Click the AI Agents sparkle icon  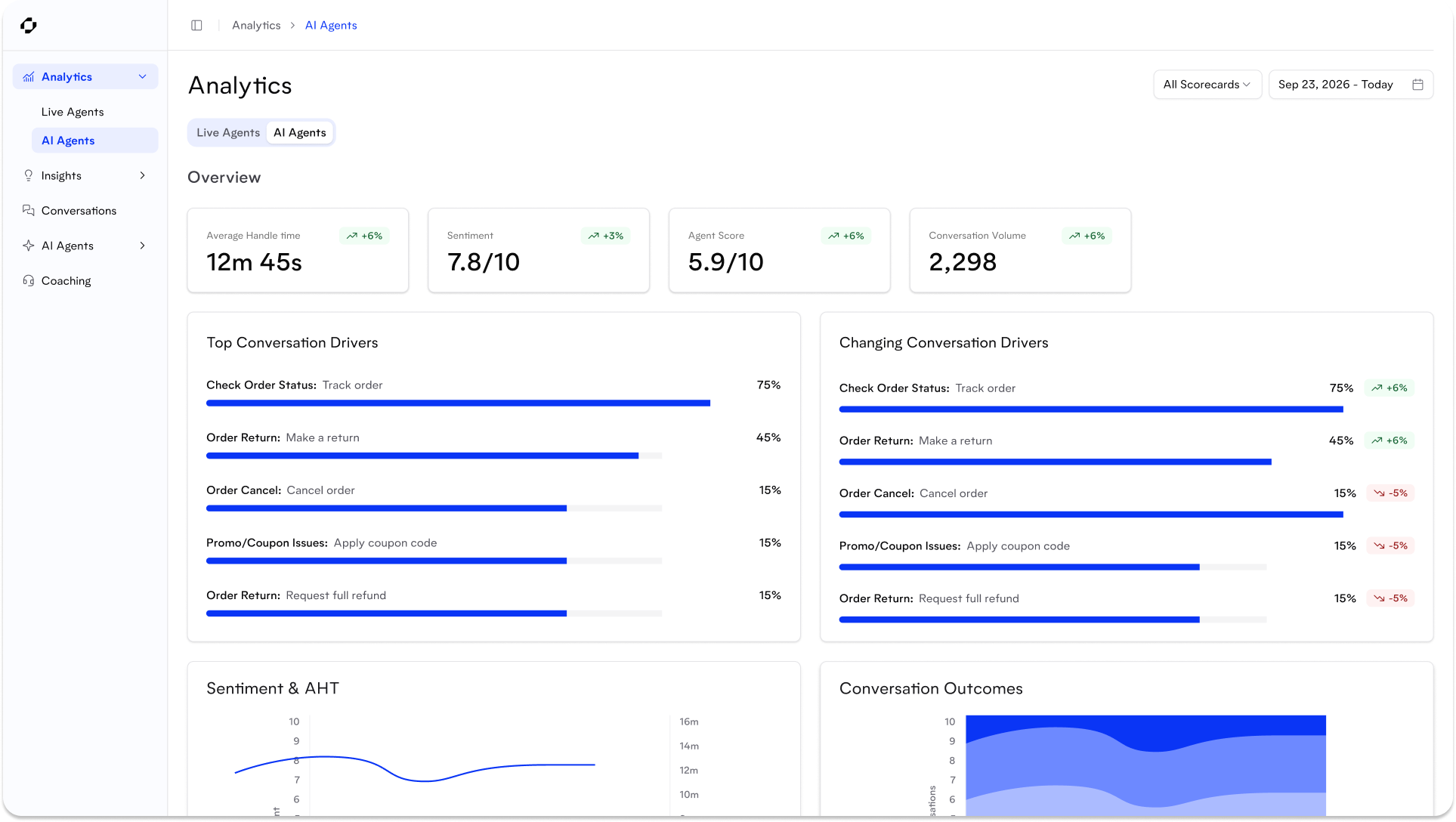28,246
